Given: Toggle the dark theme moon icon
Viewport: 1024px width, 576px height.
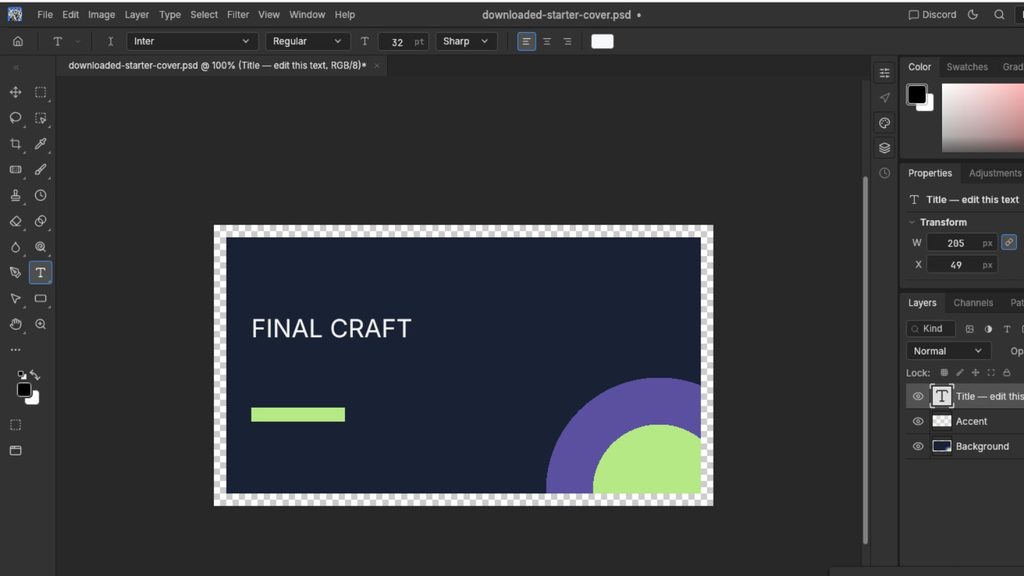Looking at the screenshot, I should tap(973, 14).
